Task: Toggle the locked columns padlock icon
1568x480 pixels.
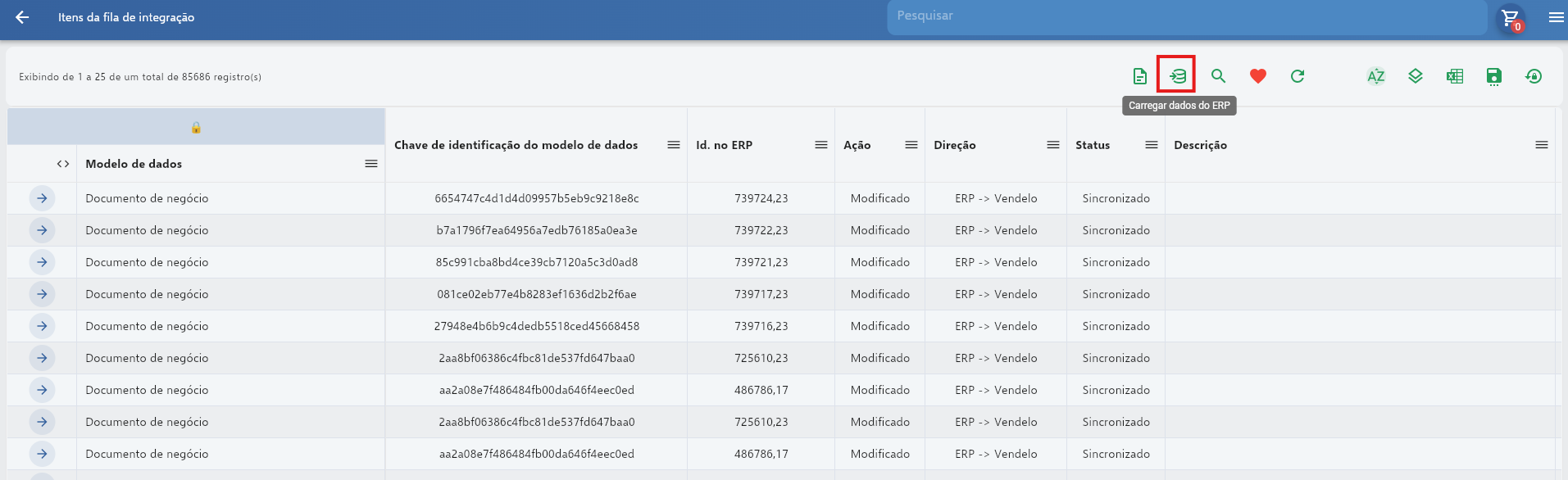Action: point(196,127)
